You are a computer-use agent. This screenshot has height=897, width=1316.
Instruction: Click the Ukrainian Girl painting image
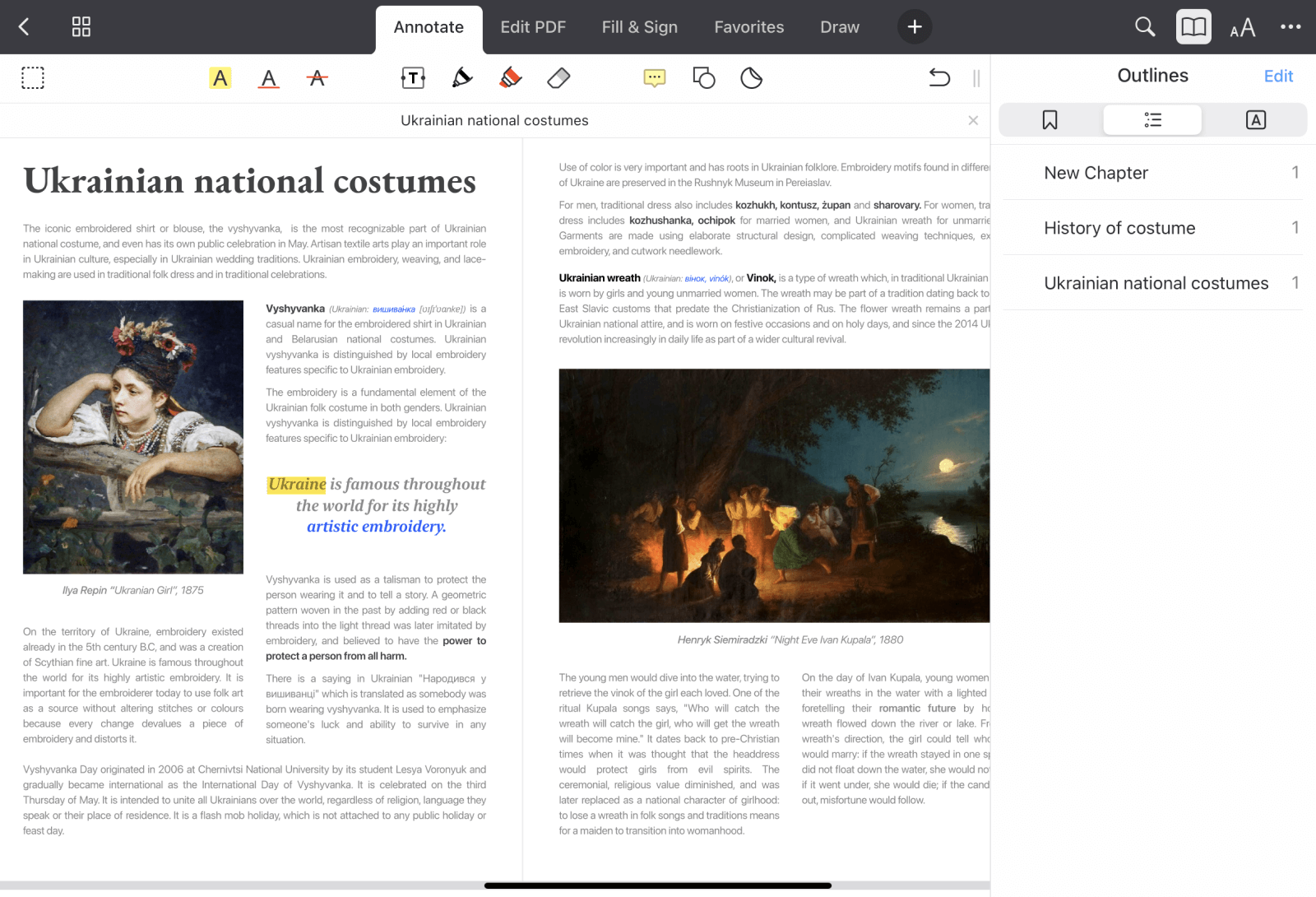pos(133,437)
